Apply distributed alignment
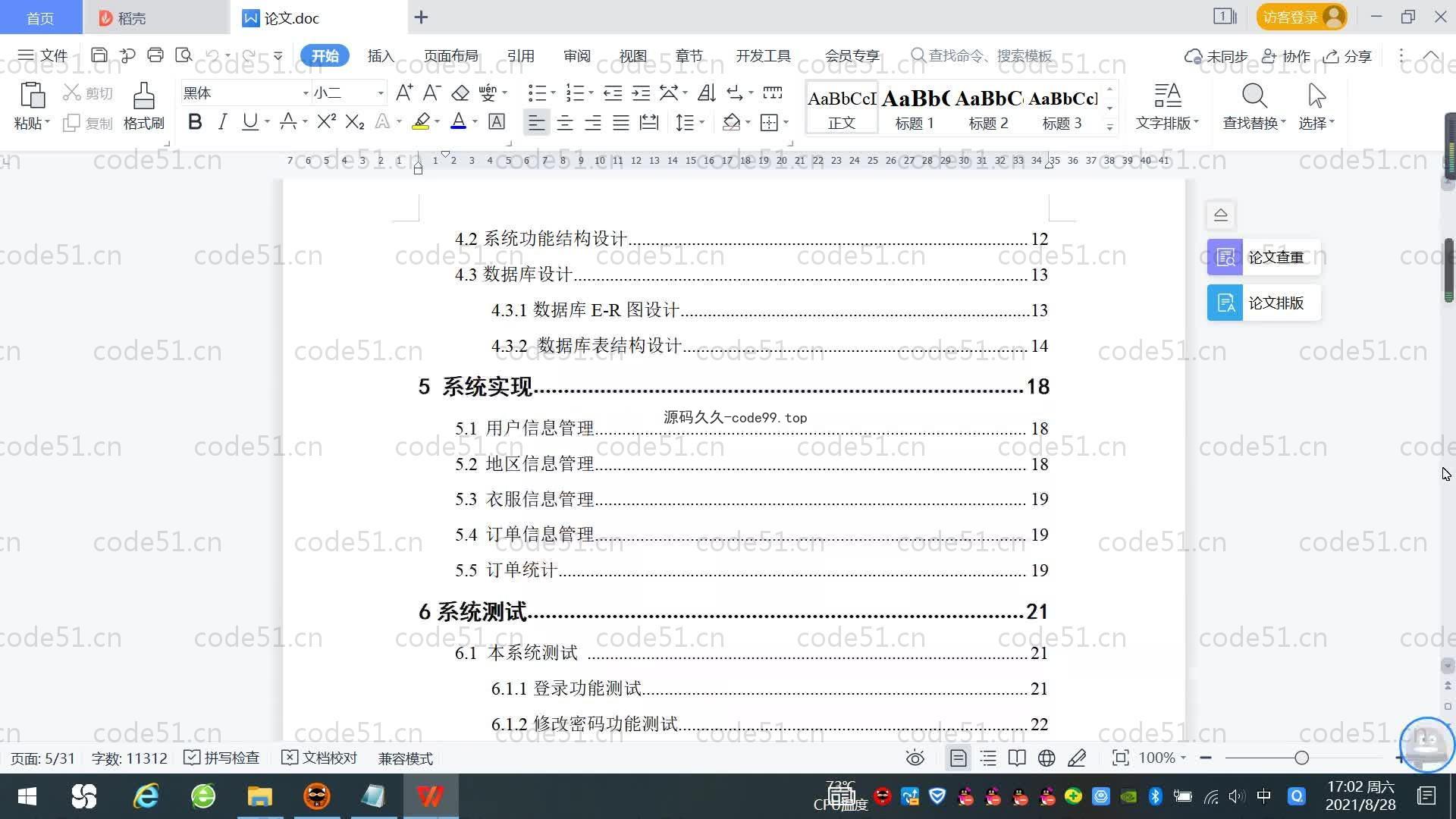The image size is (1456, 819). (649, 122)
